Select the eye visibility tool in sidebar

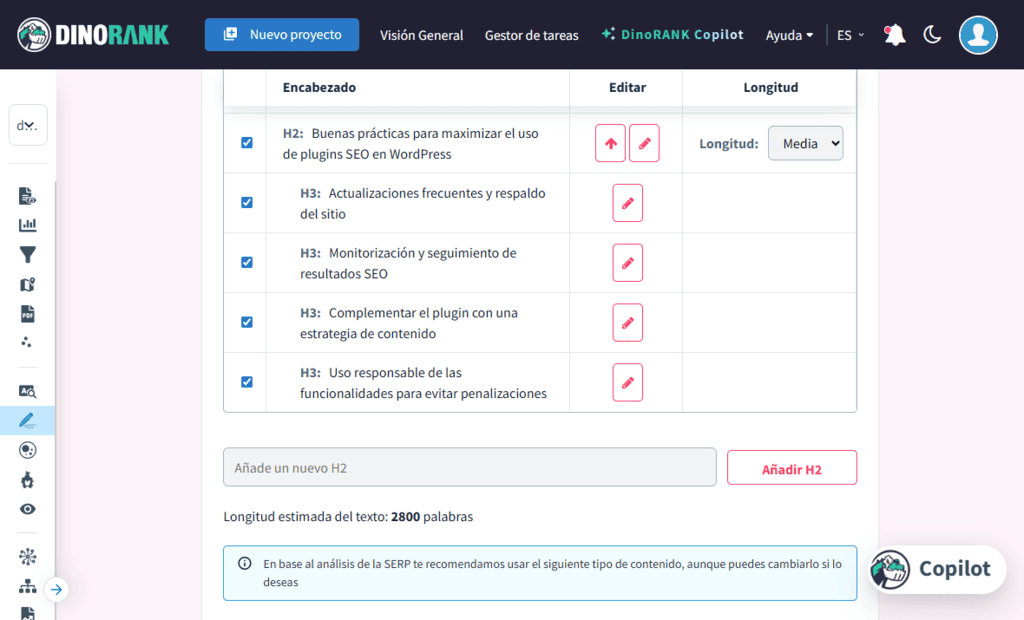pyautogui.click(x=27, y=509)
